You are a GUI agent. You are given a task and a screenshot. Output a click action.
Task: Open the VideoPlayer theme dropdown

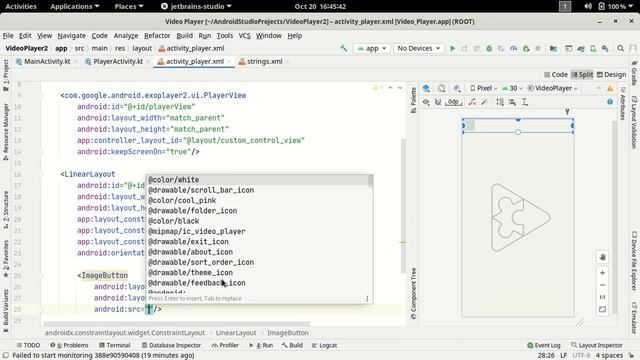pos(553,88)
